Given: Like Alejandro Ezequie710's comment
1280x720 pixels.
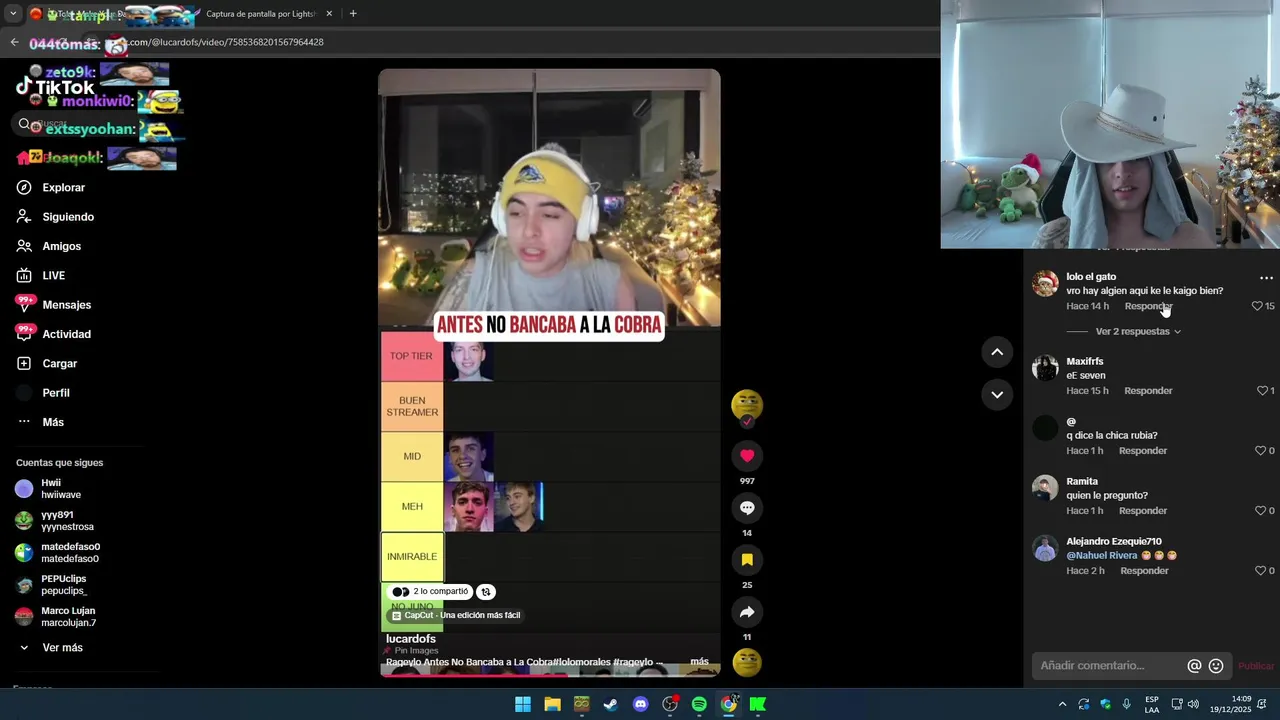Looking at the screenshot, I should pos(1260,571).
